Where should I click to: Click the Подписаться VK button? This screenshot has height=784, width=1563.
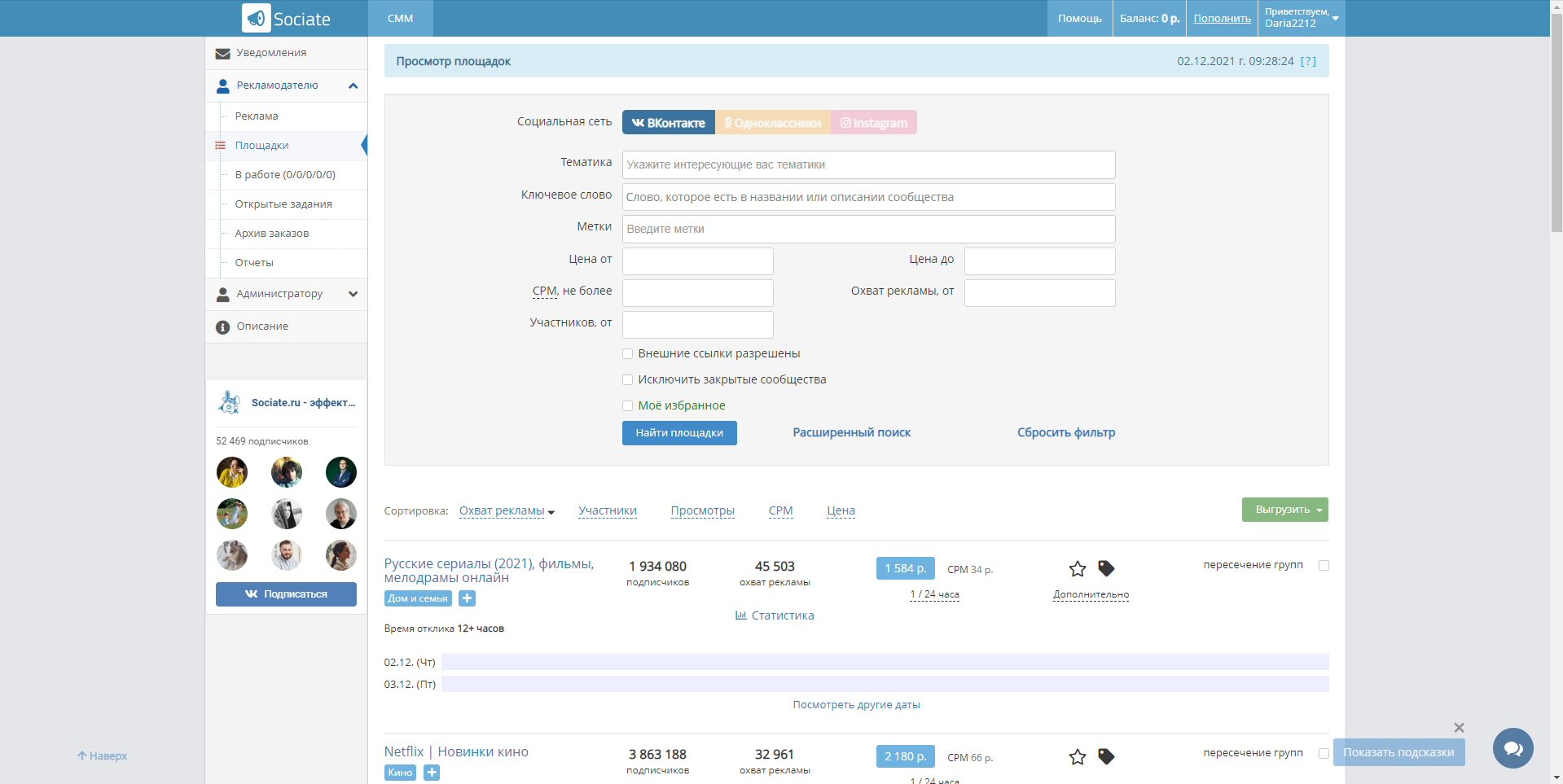click(x=286, y=594)
